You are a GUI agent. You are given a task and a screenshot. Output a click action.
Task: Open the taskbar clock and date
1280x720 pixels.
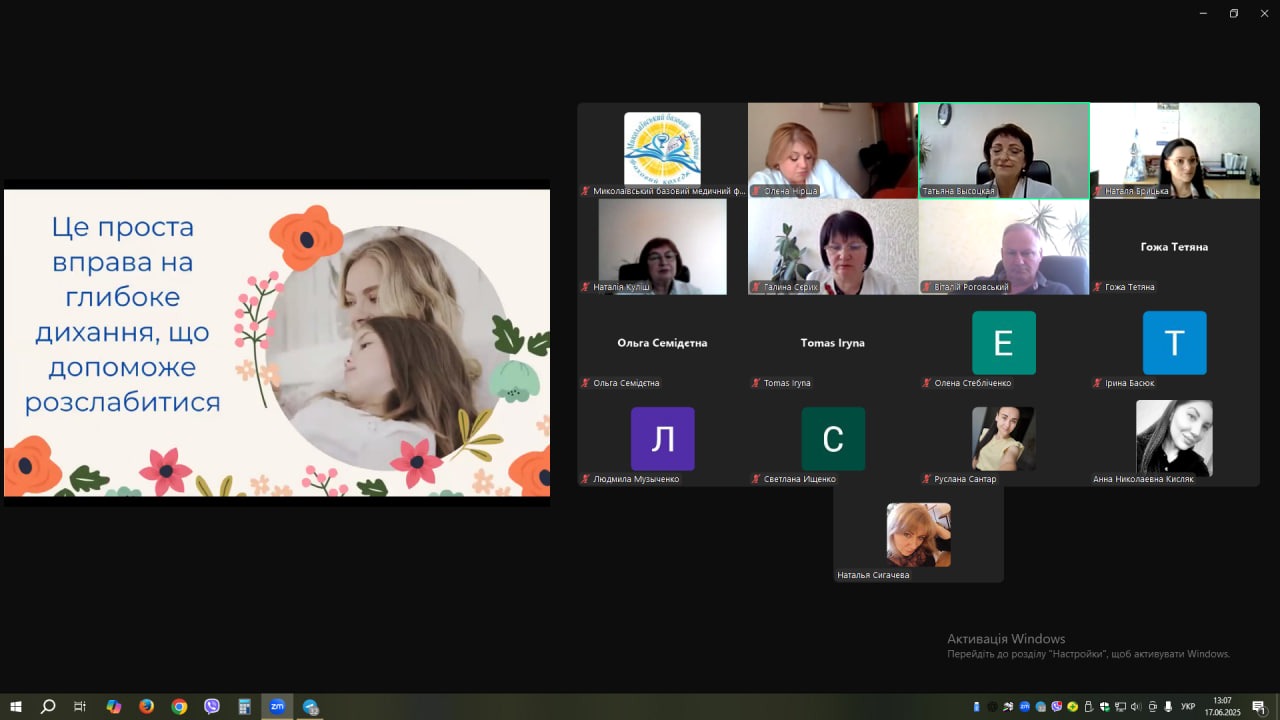(1222, 707)
